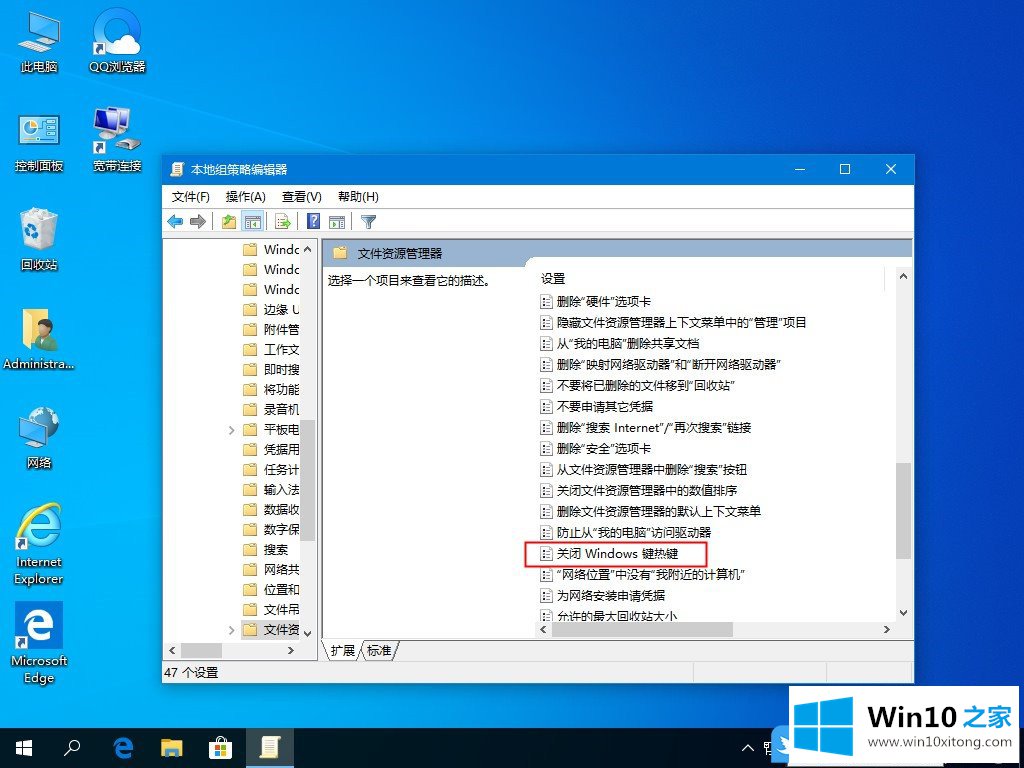Open help with the question mark icon
The height and width of the screenshot is (768, 1024).
coord(313,221)
